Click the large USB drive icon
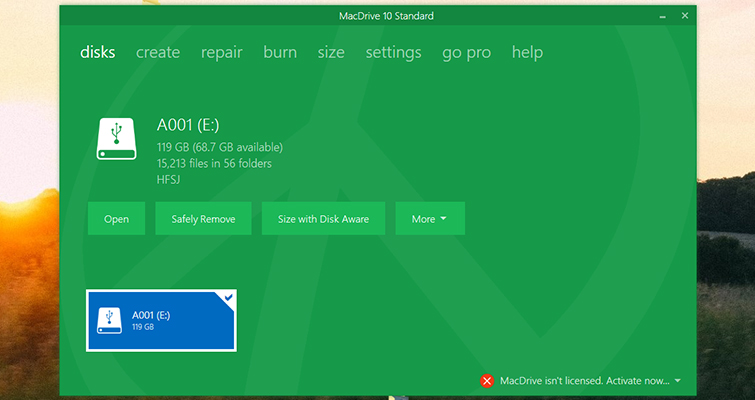This screenshot has height=400, width=755. pyautogui.click(x=117, y=139)
